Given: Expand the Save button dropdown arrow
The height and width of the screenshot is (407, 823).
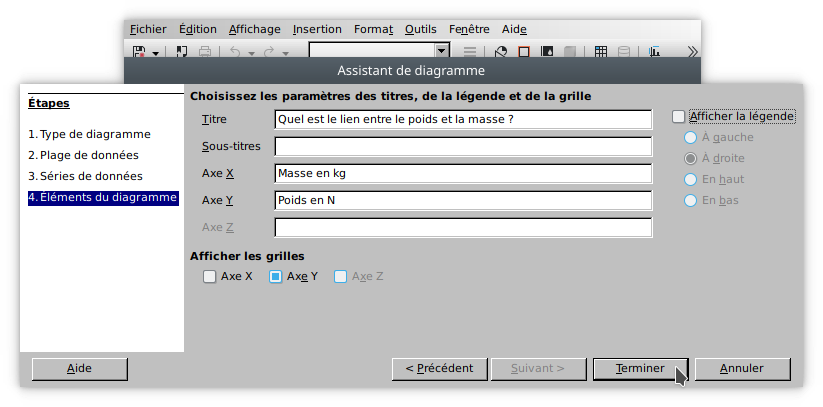Looking at the screenshot, I should coord(156,52).
